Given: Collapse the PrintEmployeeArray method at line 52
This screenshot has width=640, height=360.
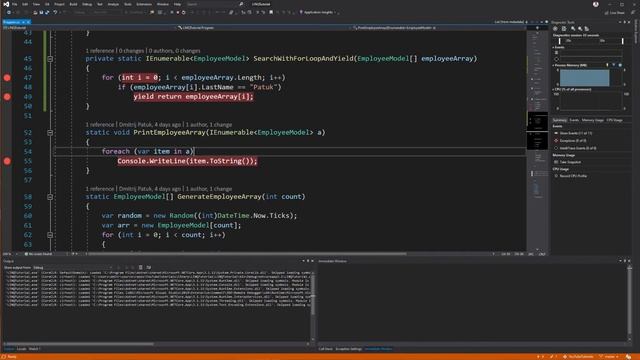Looking at the screenshot, I should [50, 133].
